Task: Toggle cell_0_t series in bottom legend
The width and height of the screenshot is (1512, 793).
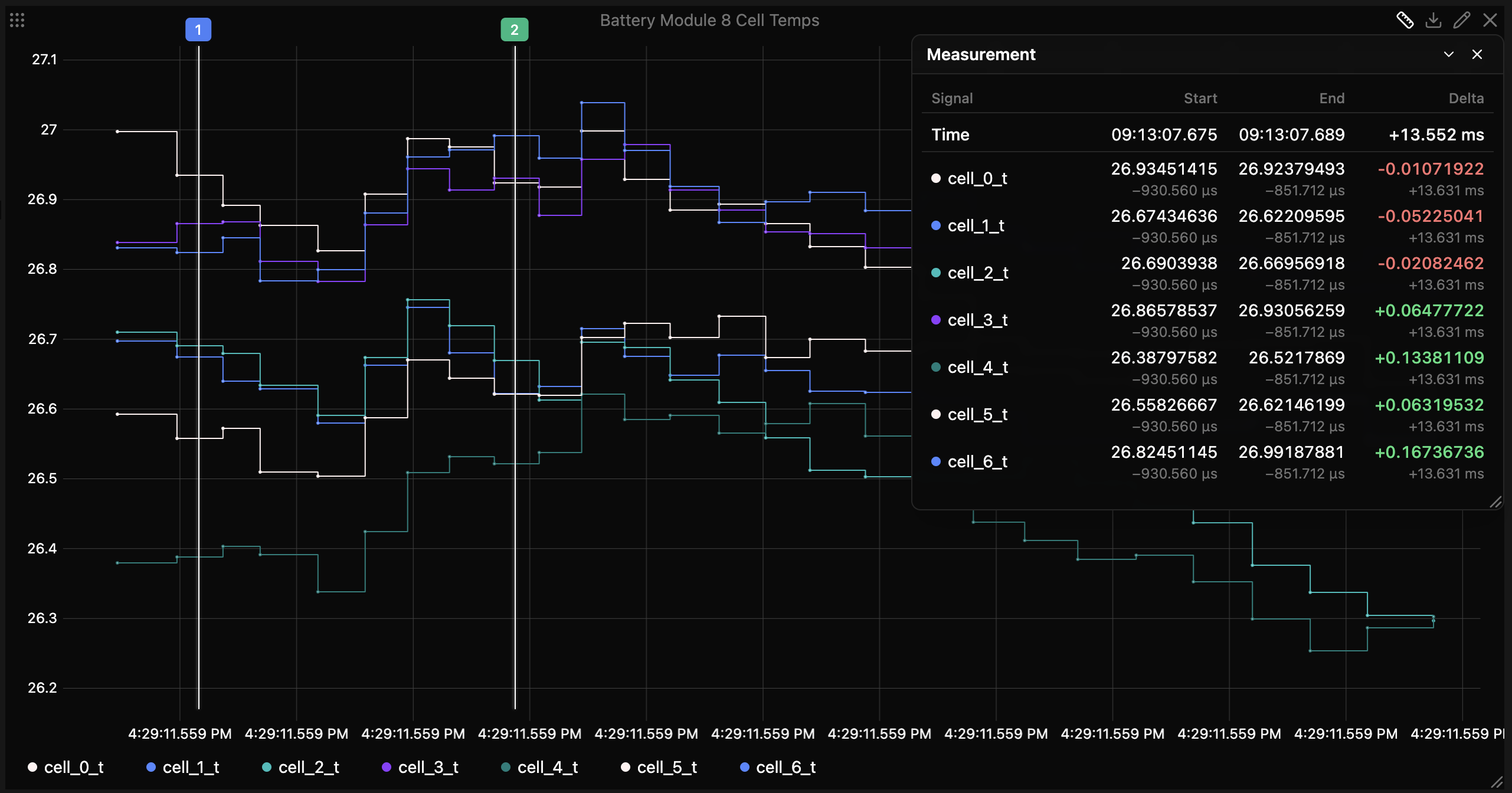Action: [x=66, y=767]
